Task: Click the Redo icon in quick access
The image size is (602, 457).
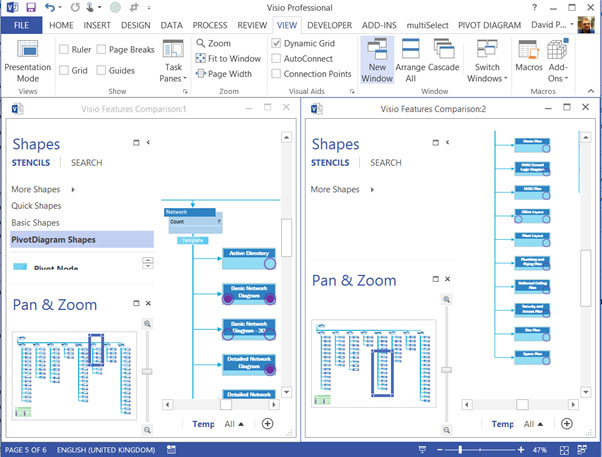Action: [x=75, y=7]
